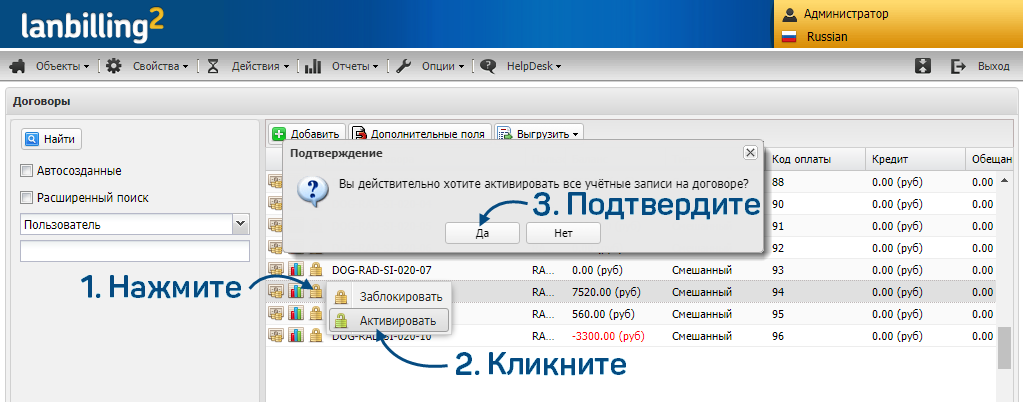Click coins icon in row with 7520.00 balance

click(x=276, y=292)
